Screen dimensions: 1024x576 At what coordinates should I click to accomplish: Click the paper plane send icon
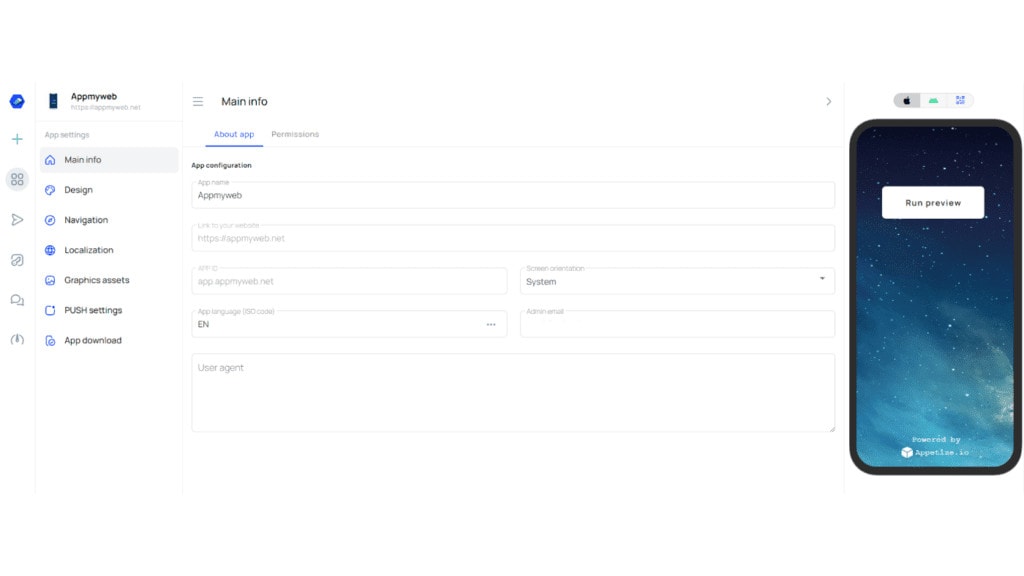pyautogui.click(x=17, y=219)
